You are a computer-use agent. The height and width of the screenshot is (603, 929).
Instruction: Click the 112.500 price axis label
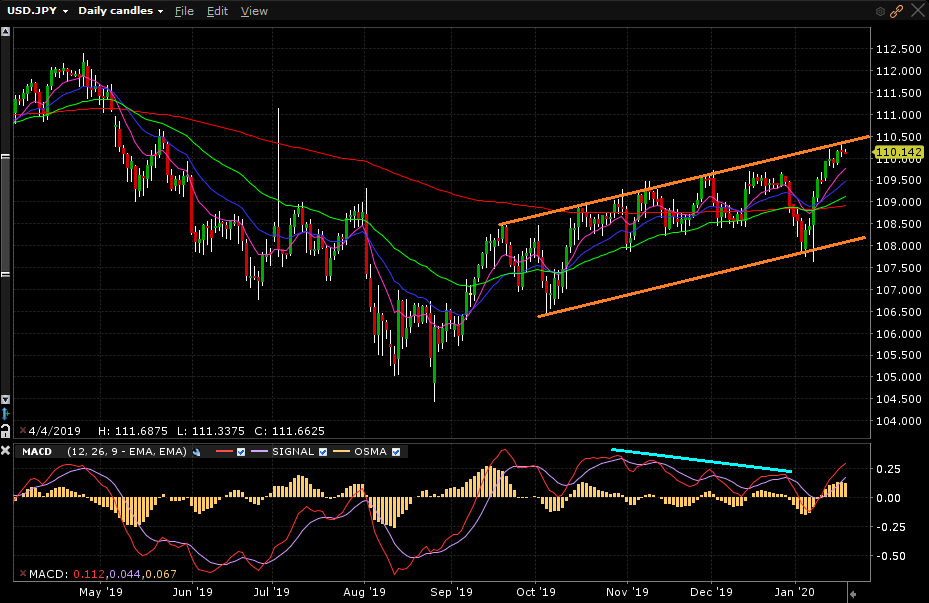899,49
